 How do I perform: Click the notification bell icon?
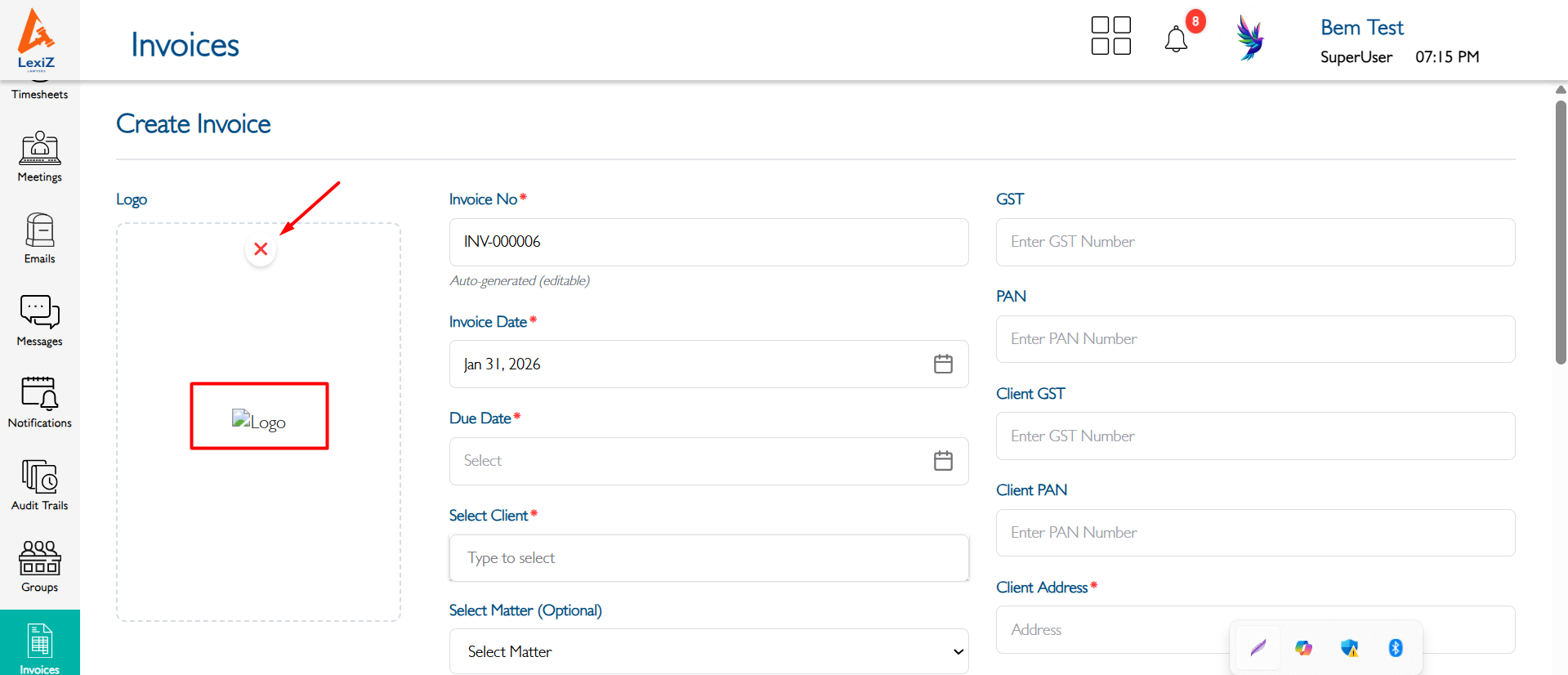click(1176, 38)
